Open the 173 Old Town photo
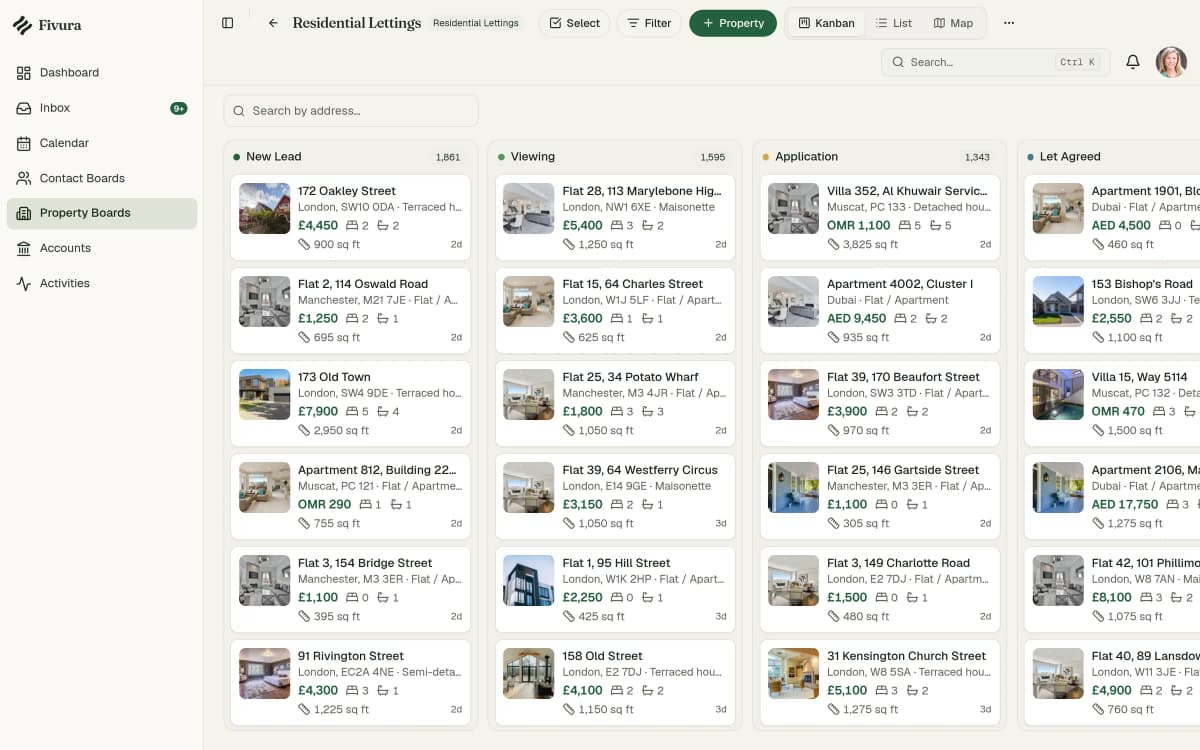This screenshot has width=1200, height=750. [265, 394]
